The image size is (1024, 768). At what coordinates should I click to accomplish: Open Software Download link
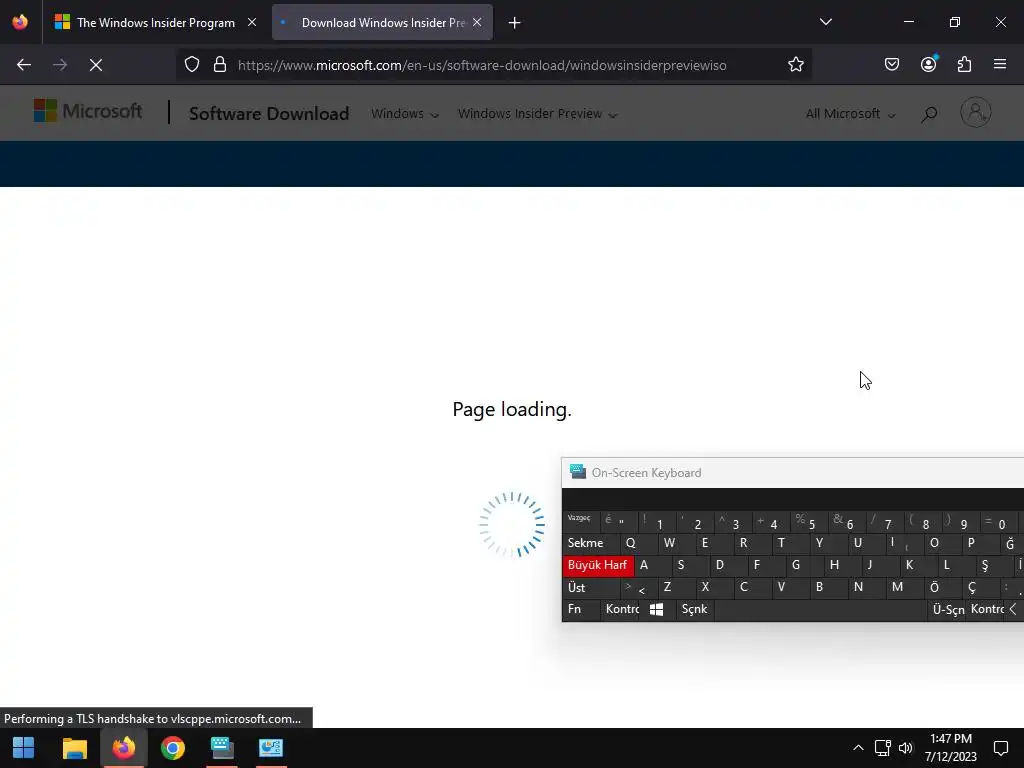point(269,114)
